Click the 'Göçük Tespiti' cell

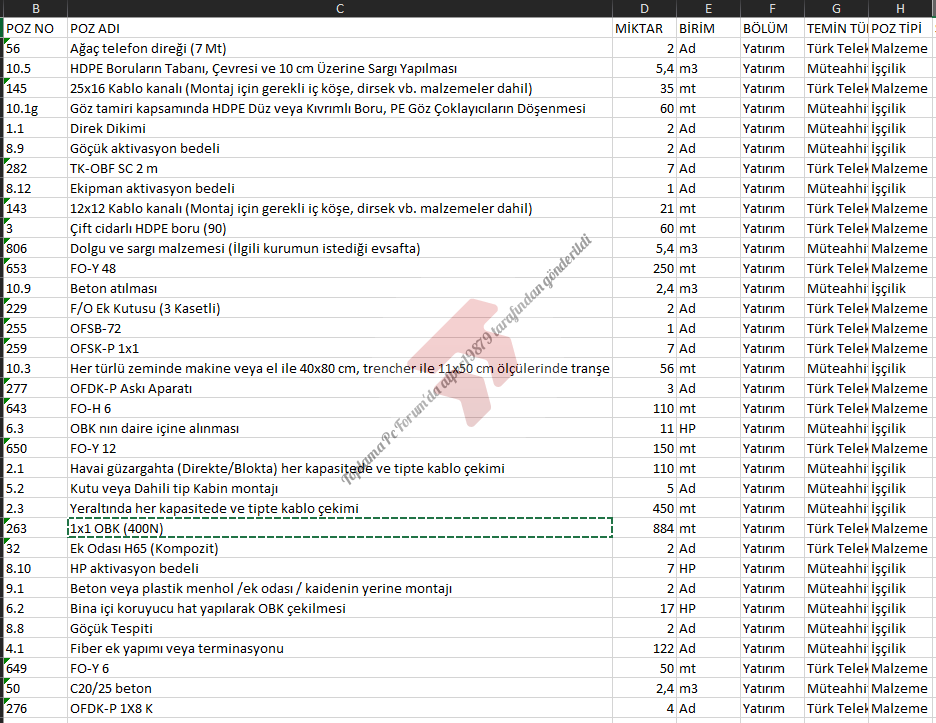(x=340, y=628)
